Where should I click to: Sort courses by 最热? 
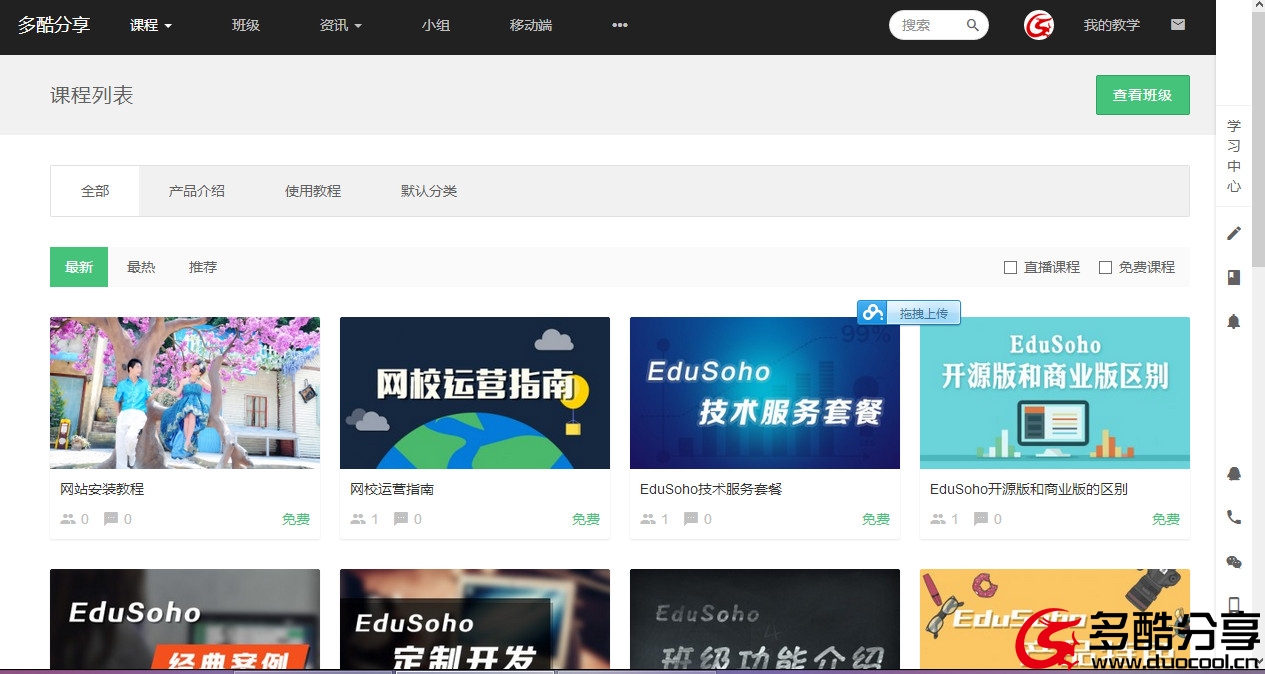141,267
